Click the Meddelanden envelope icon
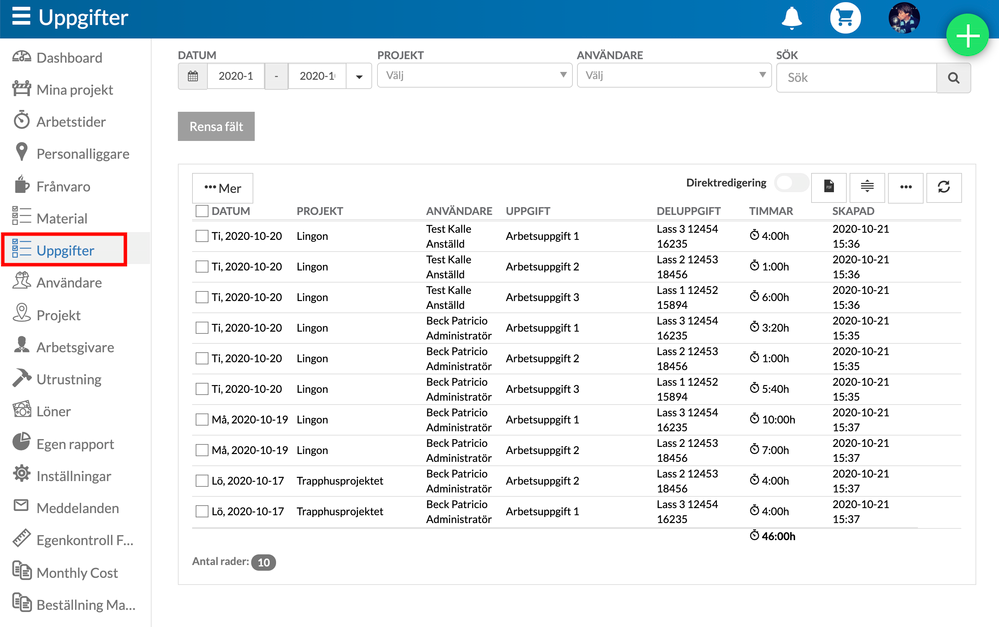Viewport: 999px width, 627px height. (x=21, y=505)
